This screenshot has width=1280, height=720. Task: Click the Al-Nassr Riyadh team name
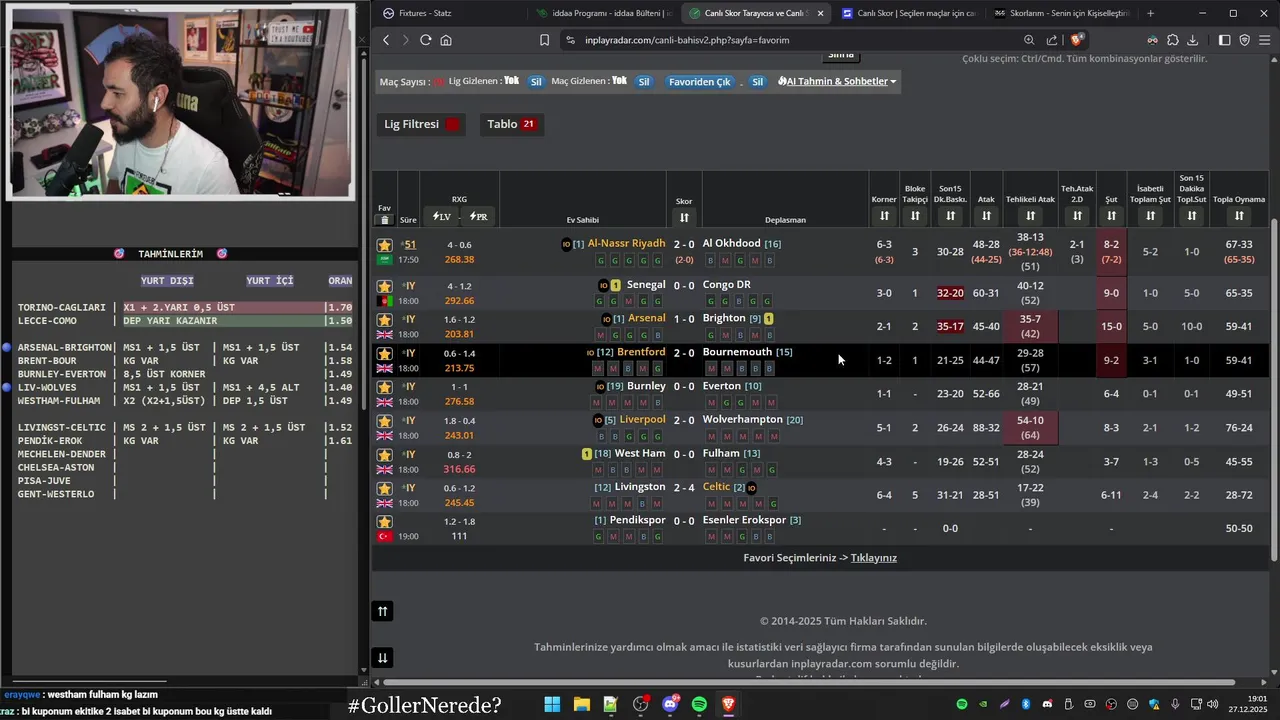tap(626, 243)
